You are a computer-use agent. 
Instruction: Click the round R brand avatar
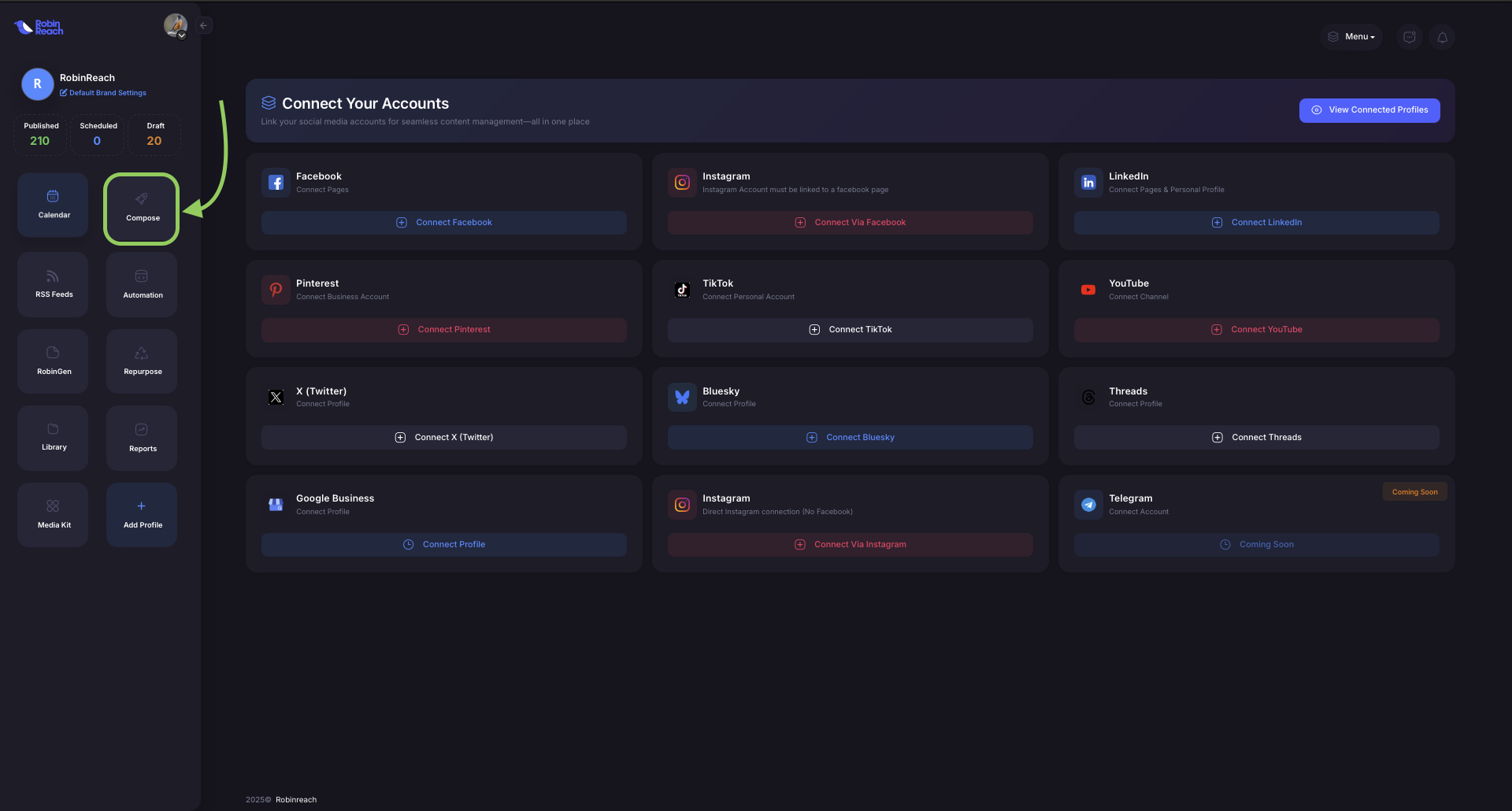(x=37, y=84)
